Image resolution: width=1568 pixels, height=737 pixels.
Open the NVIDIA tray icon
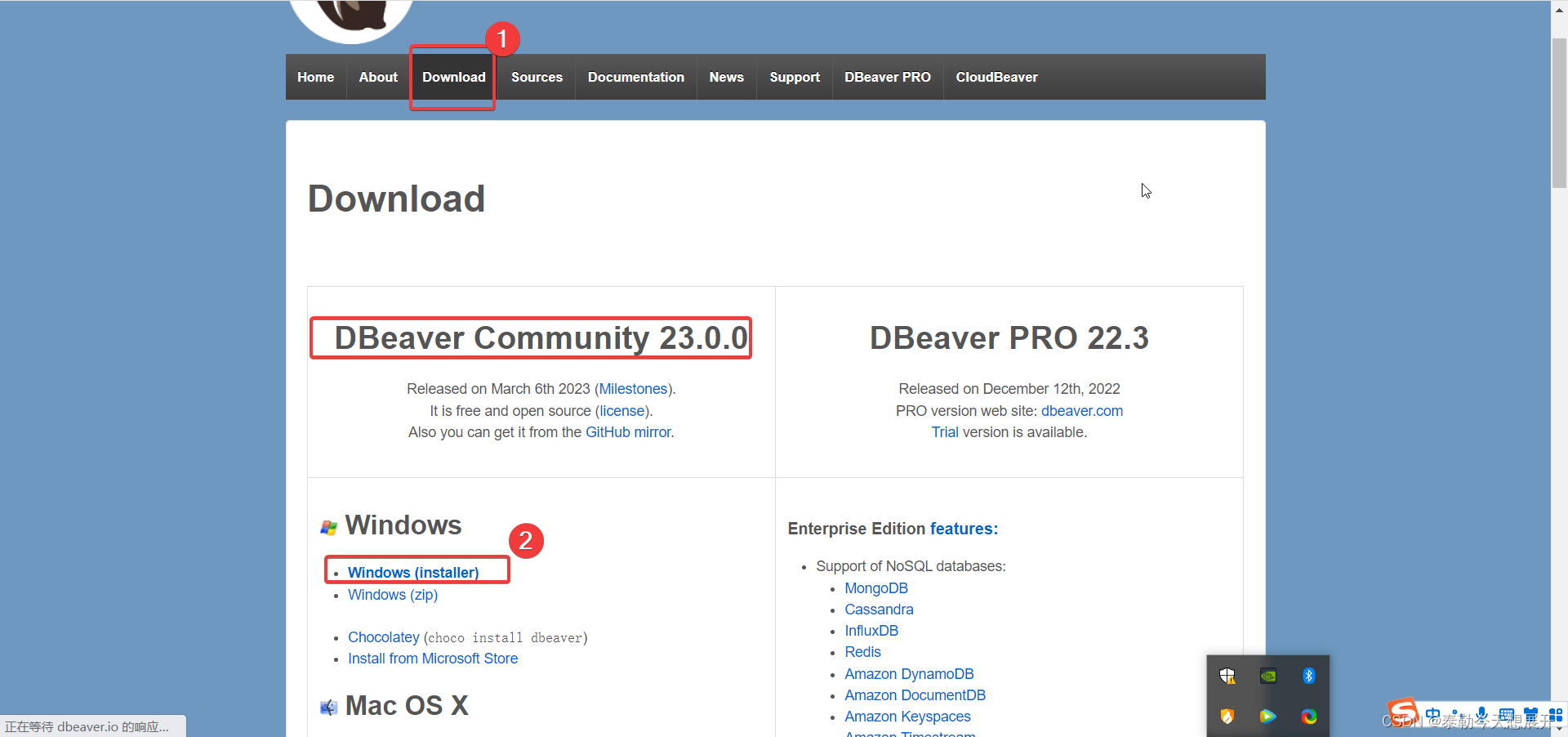point(1267,676)
